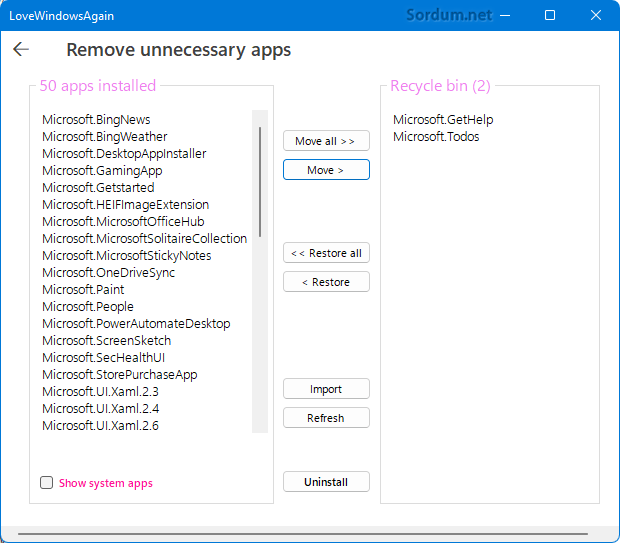
Task: Select Microsoft.UI.Xaml.2.6
Action: [x=100, y=426]
